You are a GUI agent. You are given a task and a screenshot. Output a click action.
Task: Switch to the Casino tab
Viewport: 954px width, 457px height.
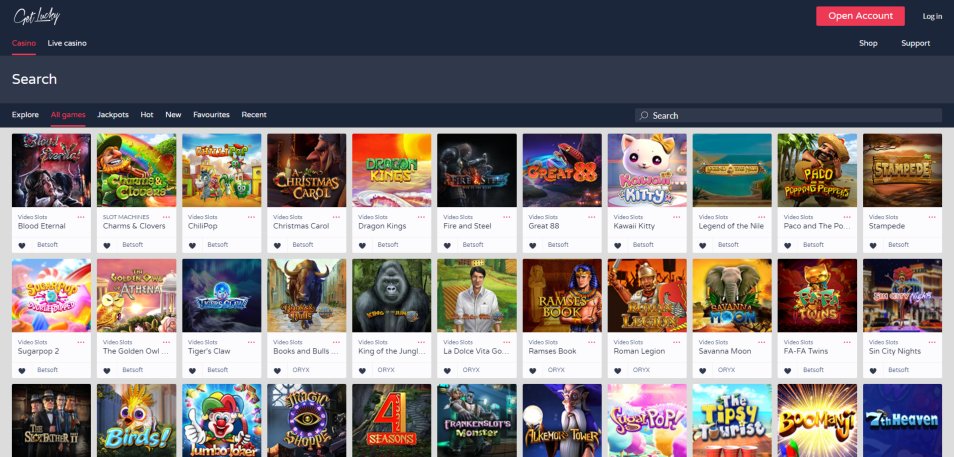tap(24, 43)
